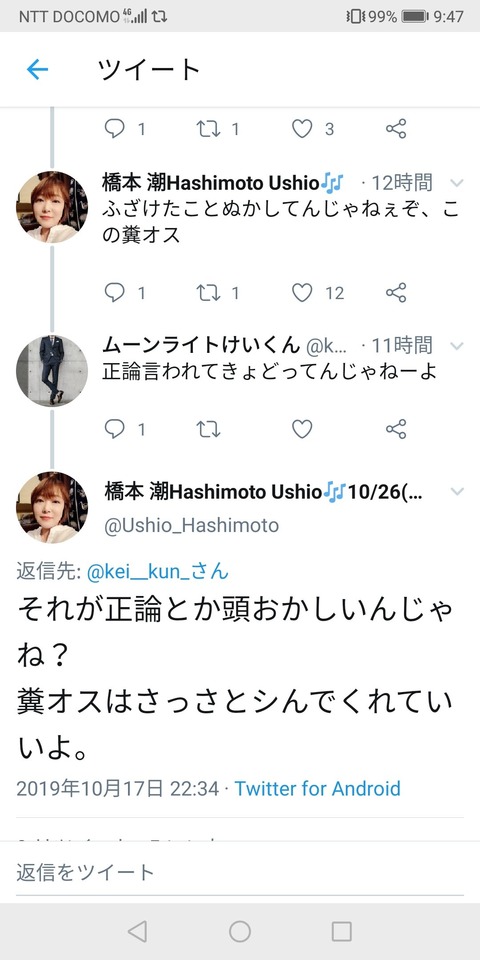Share the top tweet via share icon

coord(396,129)
